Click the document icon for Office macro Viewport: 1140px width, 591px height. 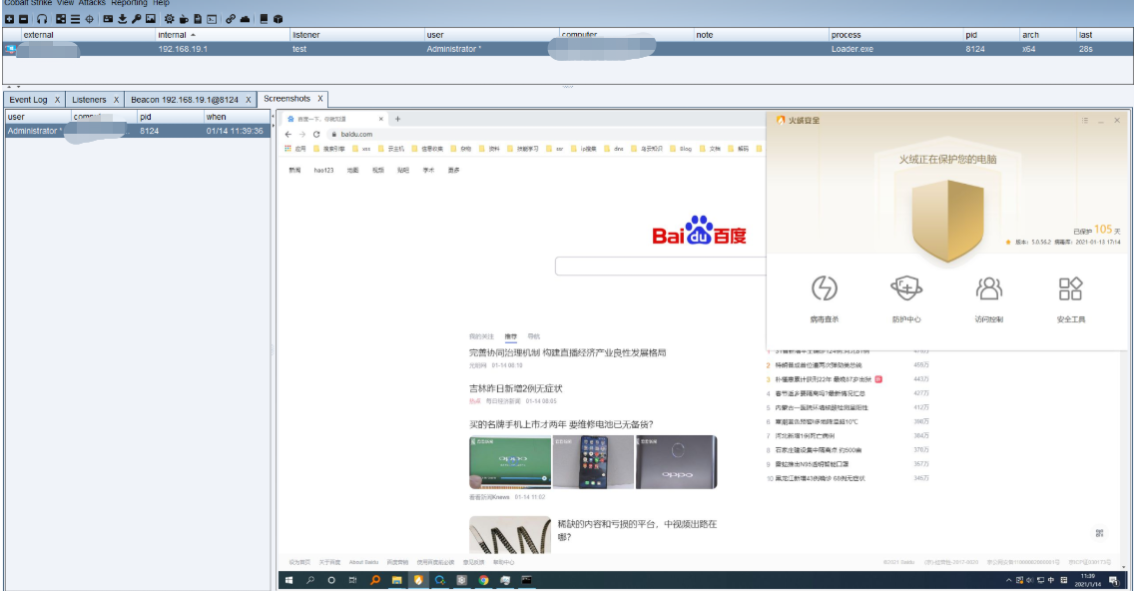(197, 19)
